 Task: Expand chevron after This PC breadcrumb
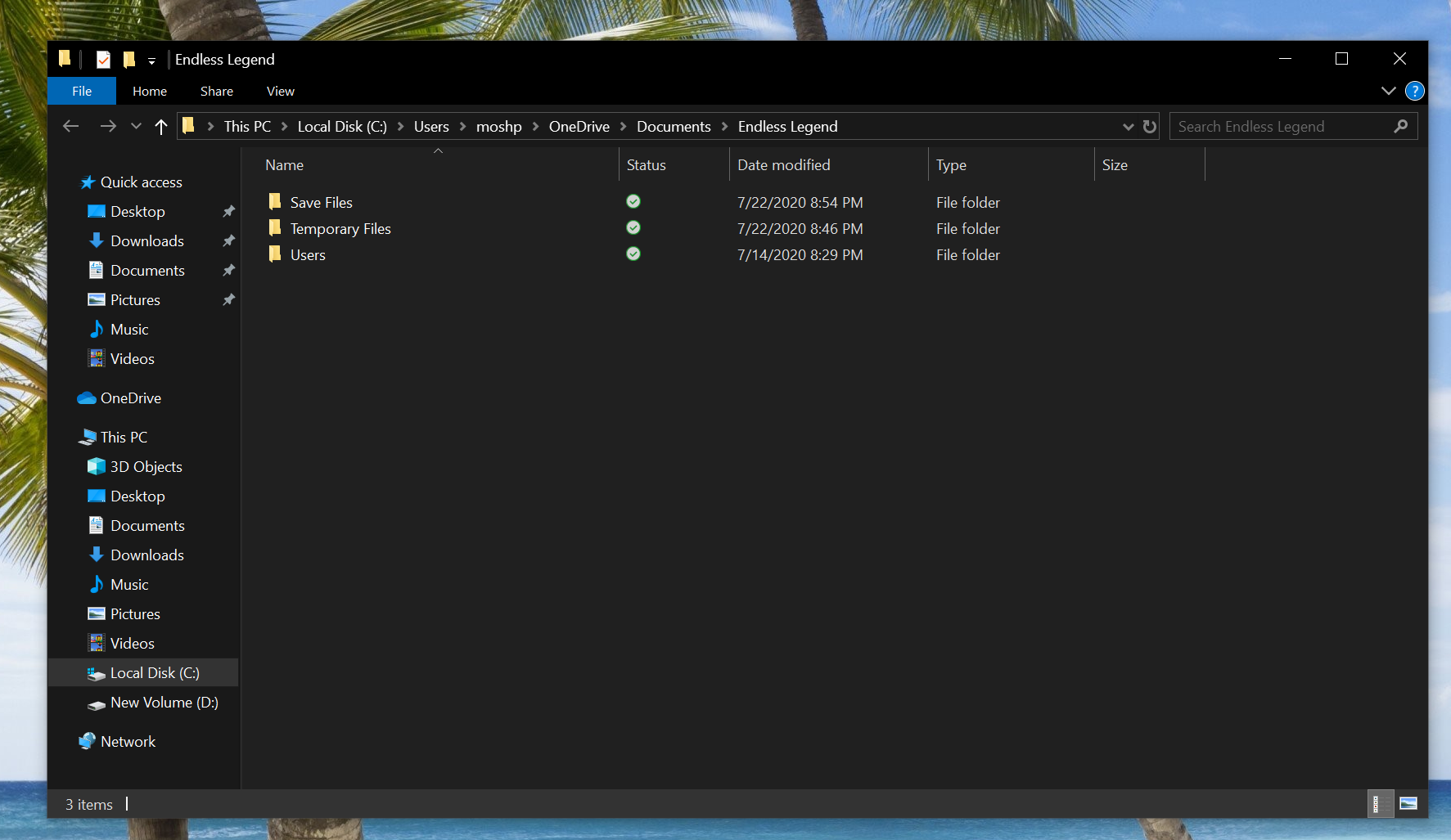pyautogui.click(x=284, y=126)
